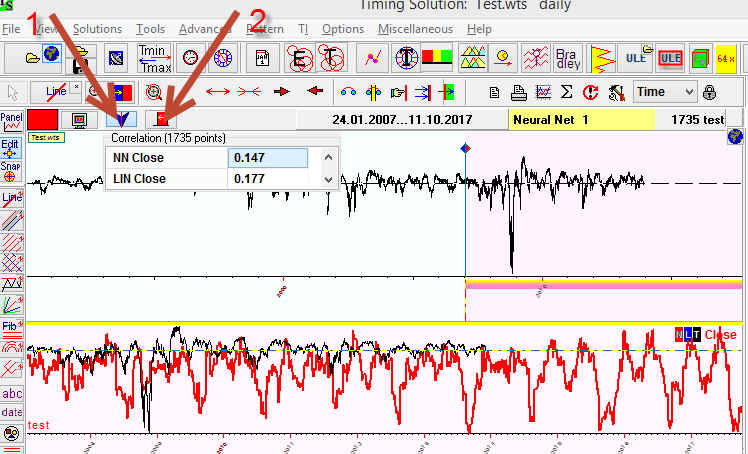
Task: Click the Line button in second toolbar
Action: point(57,92)
